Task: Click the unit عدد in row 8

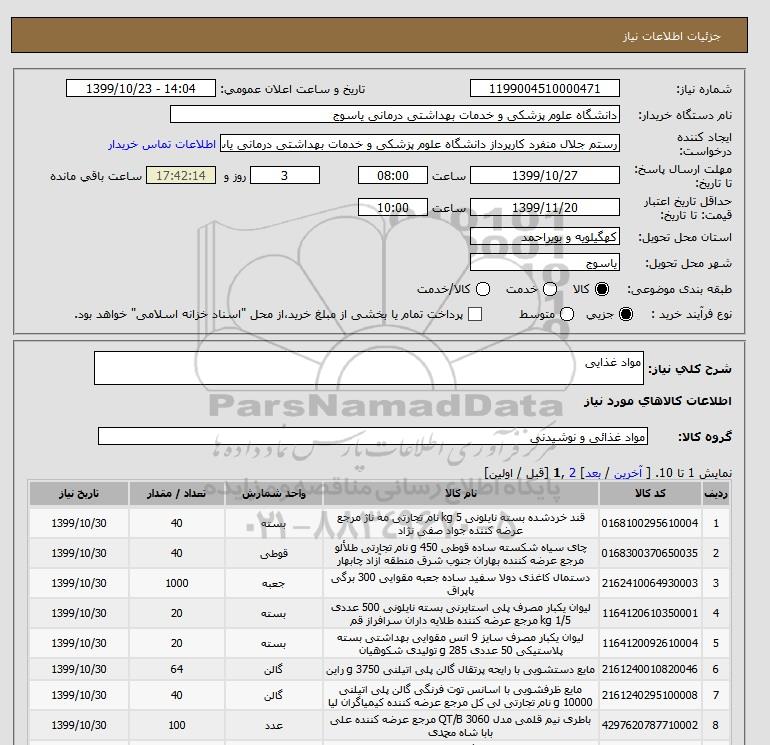Action: (x=274, y=726)
